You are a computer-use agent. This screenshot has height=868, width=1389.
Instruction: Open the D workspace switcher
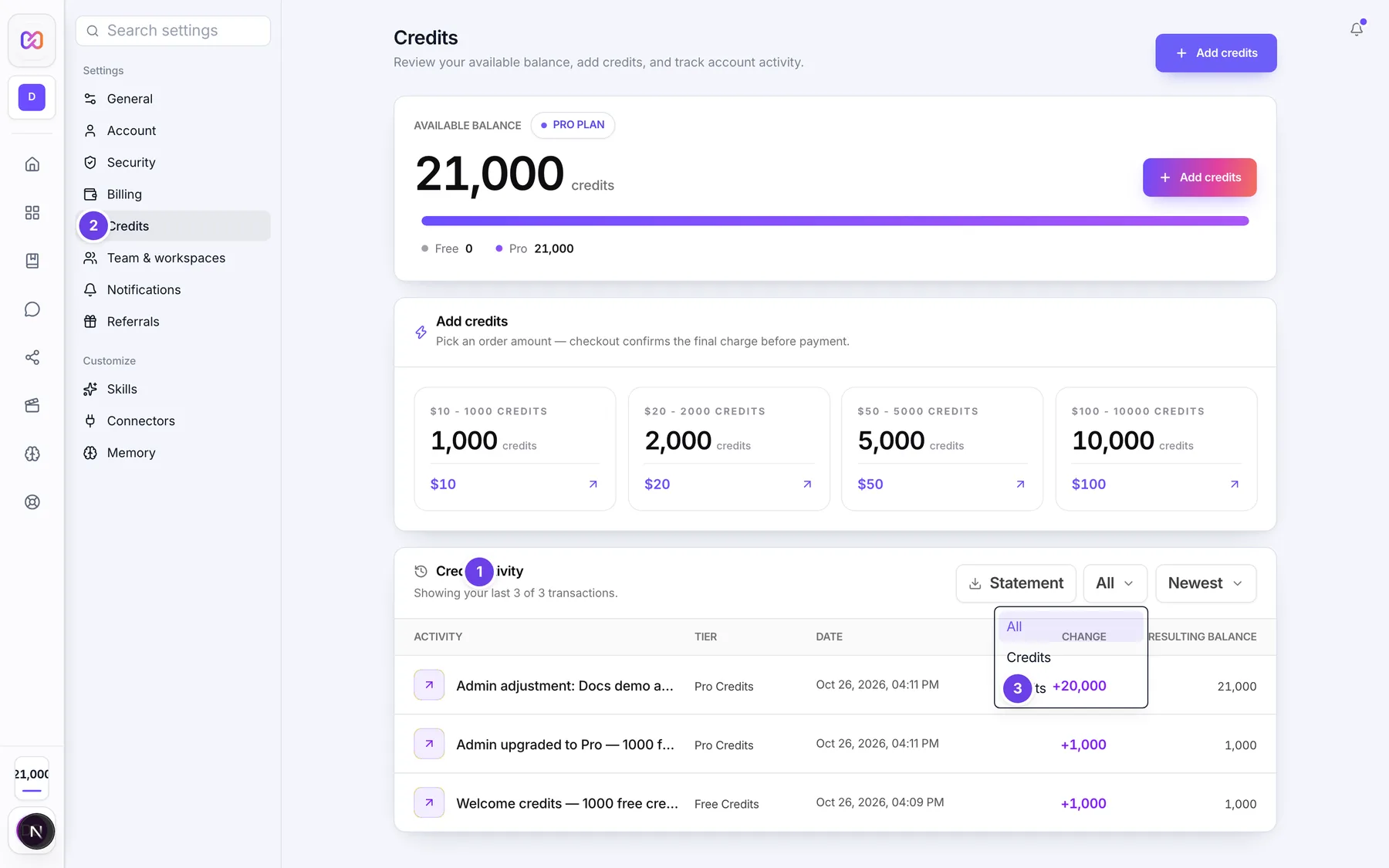pos(32,97)
